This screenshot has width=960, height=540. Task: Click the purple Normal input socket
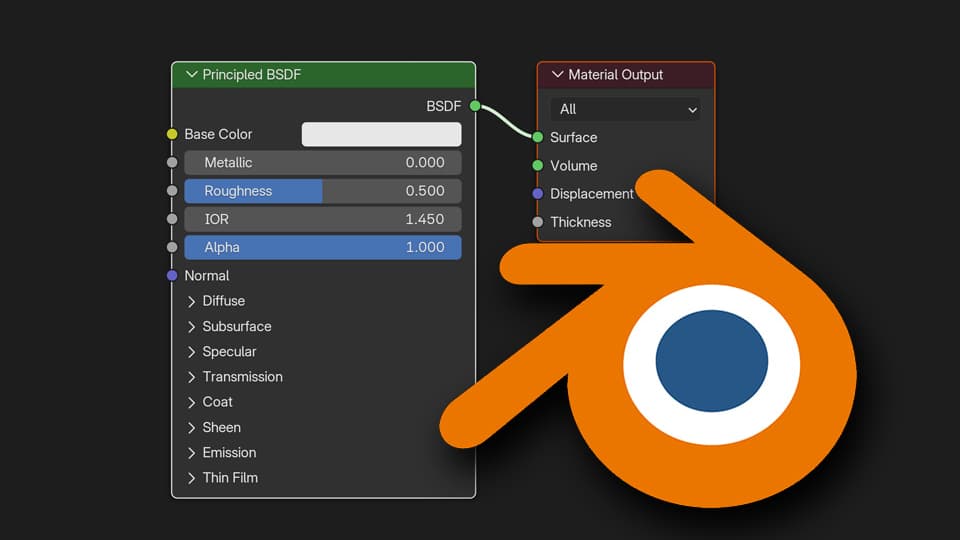point(172,276)
